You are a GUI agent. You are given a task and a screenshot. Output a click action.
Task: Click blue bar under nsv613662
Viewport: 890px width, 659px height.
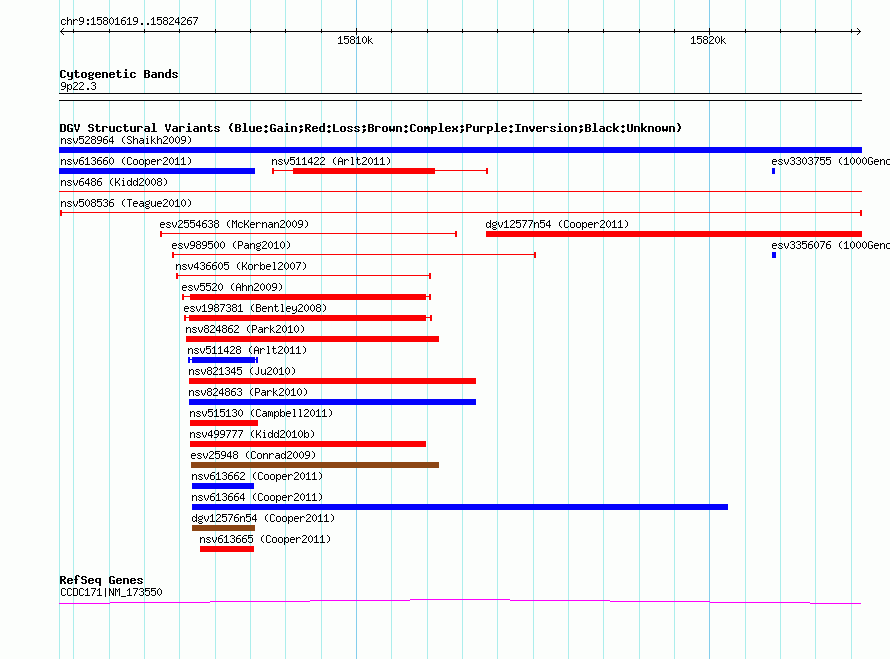pos(223,486)
